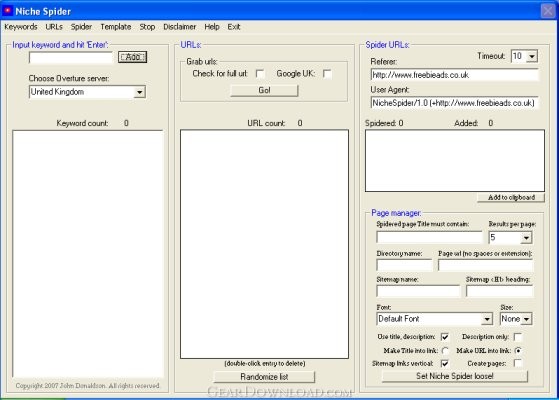559x400 pixels.
Task: Enable Description only checkbox
Action: coord(518,337)
